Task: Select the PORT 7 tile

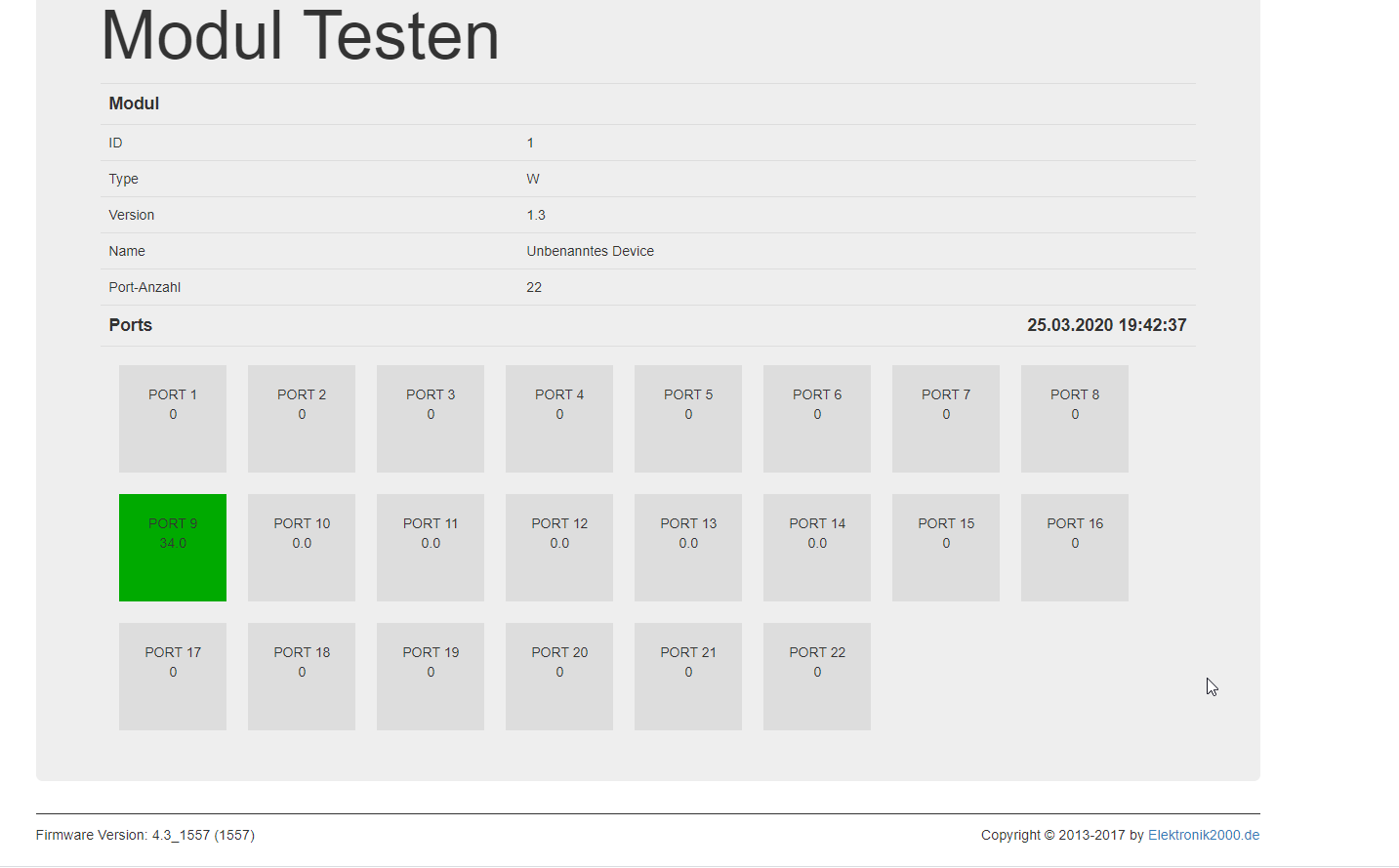Action: (x=946, y=419)
